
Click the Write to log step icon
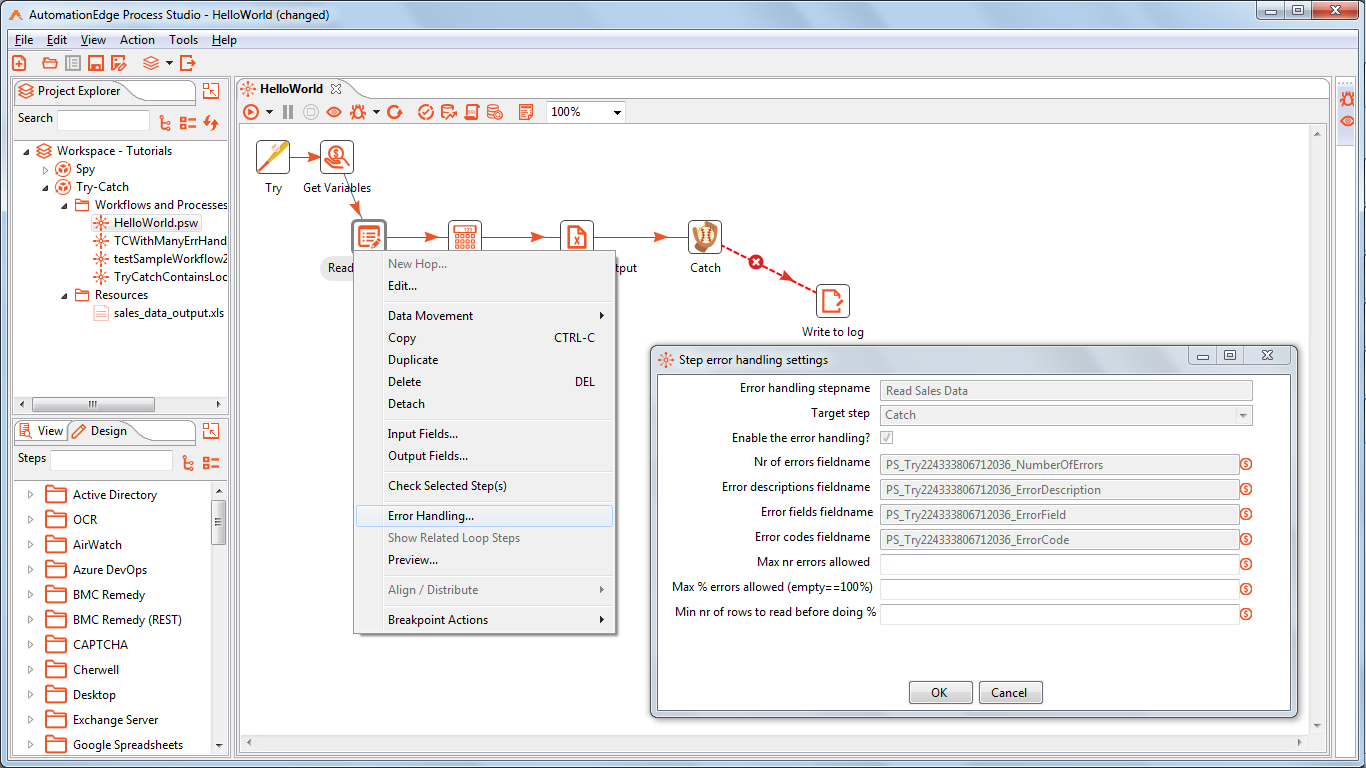pos(833,301)
